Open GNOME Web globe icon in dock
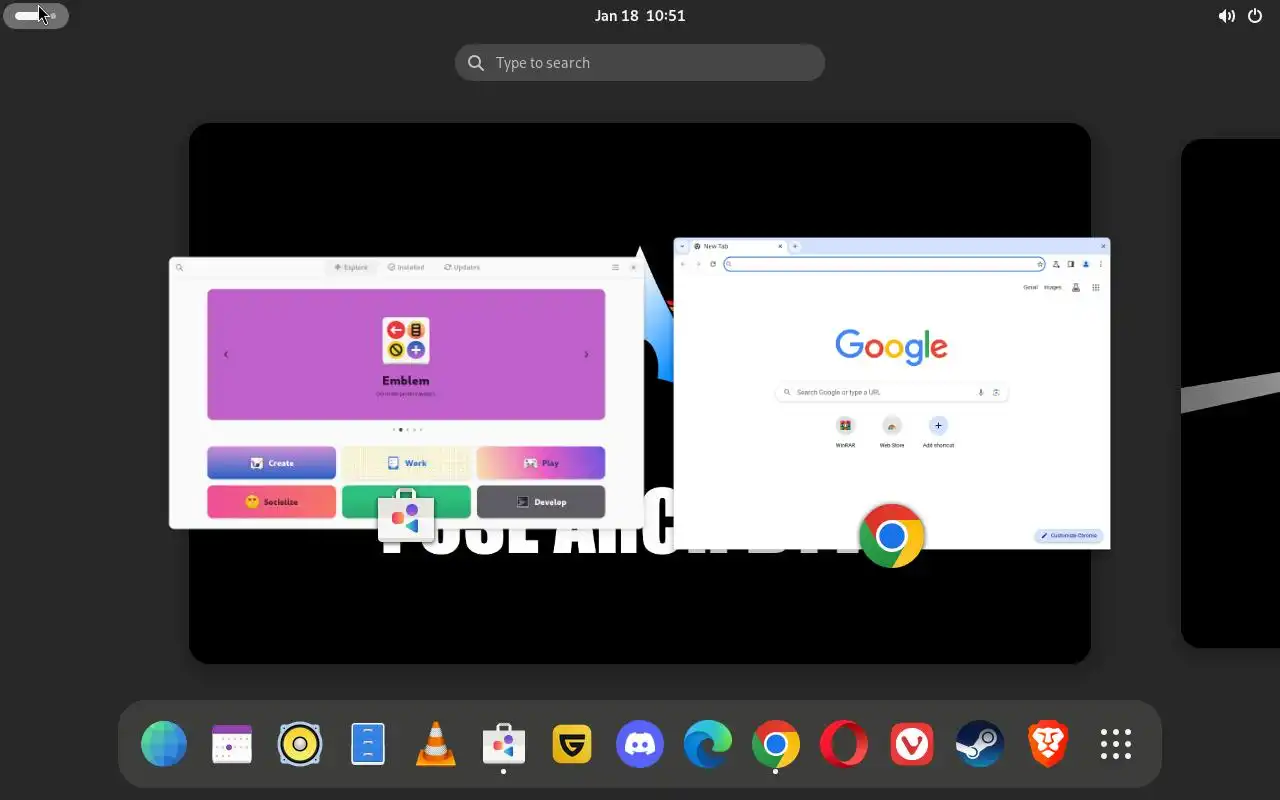The height and width of the screenshot is (800, 1280). coord(164,744)
